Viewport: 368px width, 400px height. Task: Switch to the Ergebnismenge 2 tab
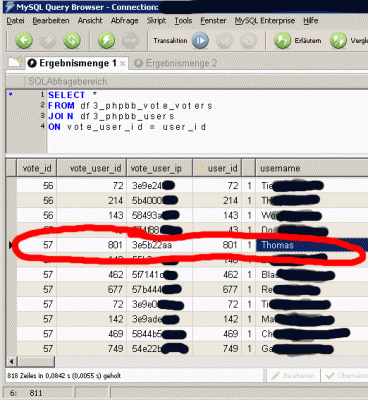click(x=176, y=63)
